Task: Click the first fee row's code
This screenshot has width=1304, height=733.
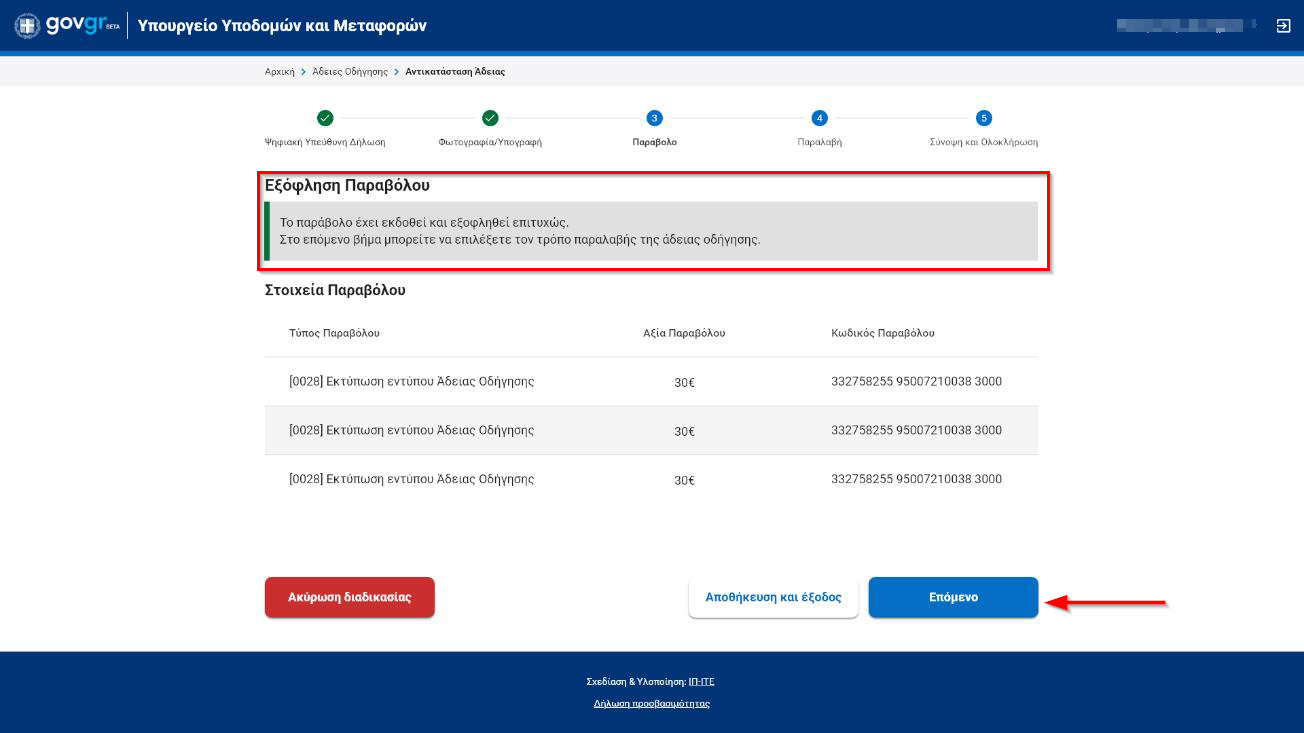Action: tap(916, 382)
